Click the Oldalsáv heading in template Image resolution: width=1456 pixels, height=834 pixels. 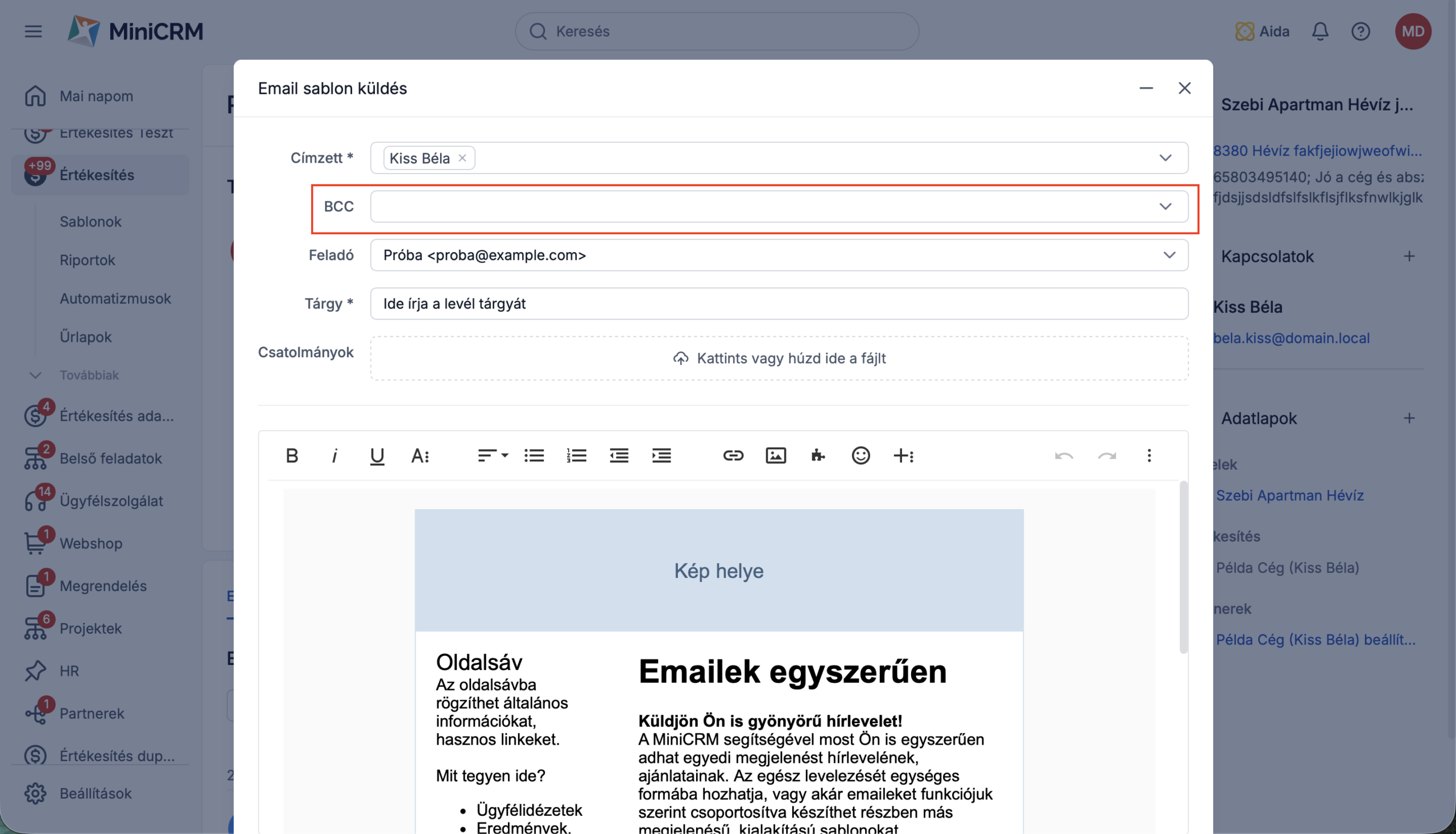click(x=479, y=662)
